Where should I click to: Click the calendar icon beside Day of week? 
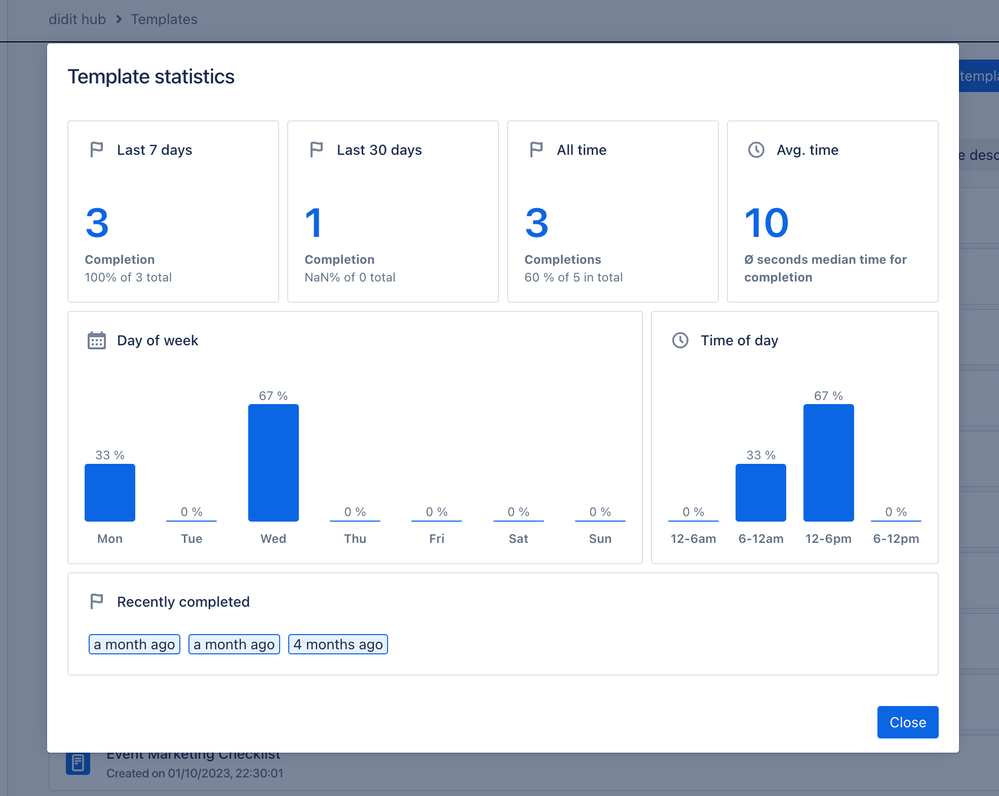pyautogui.click(x=96, y=340)
